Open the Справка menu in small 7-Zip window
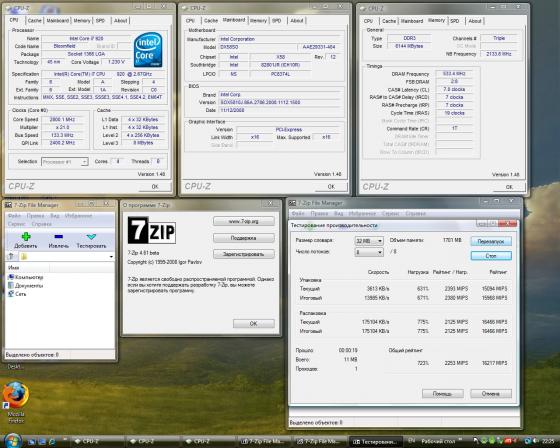This screenshot has width=560, height=448. pos(41,224)
